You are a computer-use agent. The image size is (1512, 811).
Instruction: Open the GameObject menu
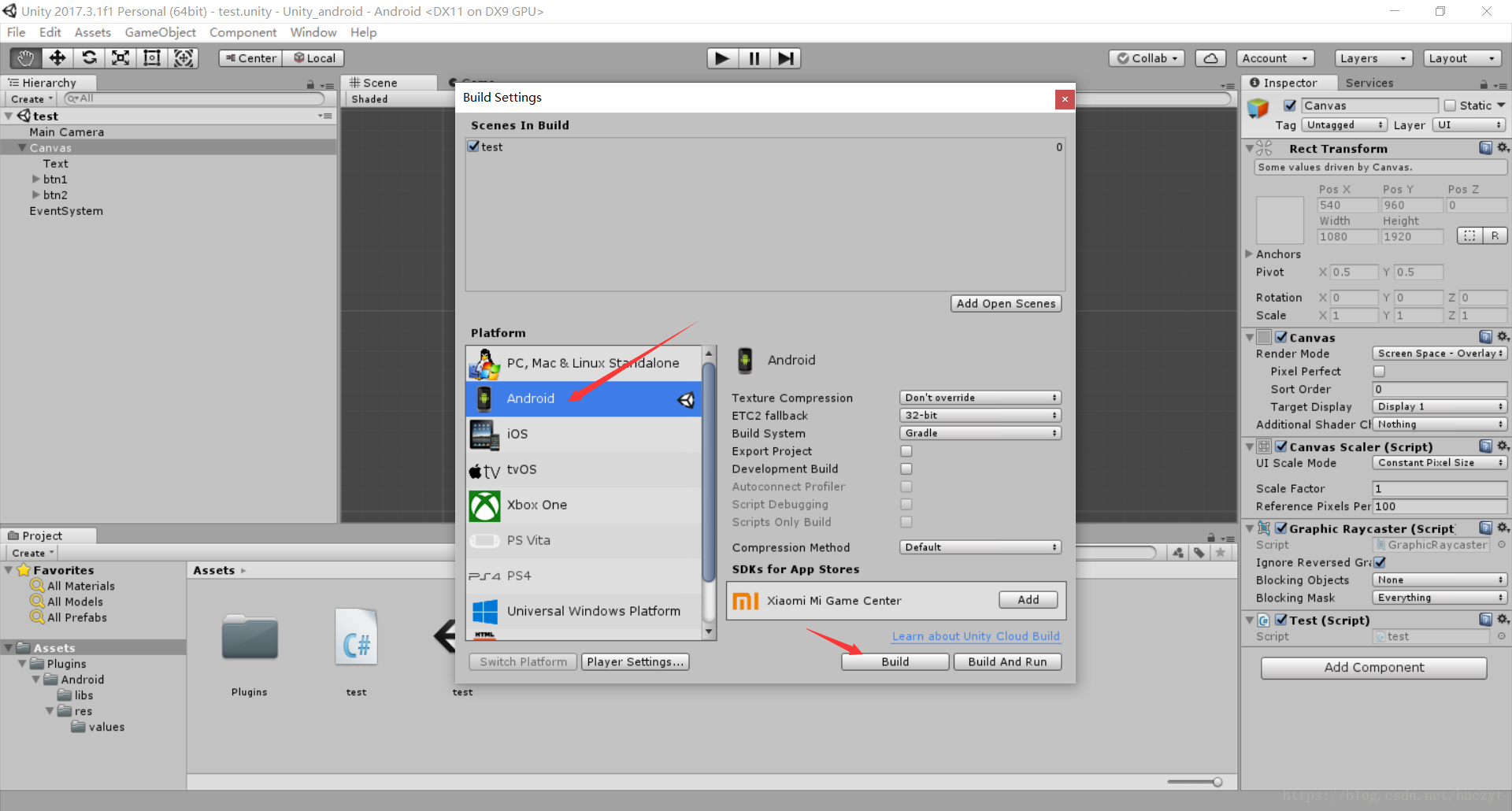161,32
